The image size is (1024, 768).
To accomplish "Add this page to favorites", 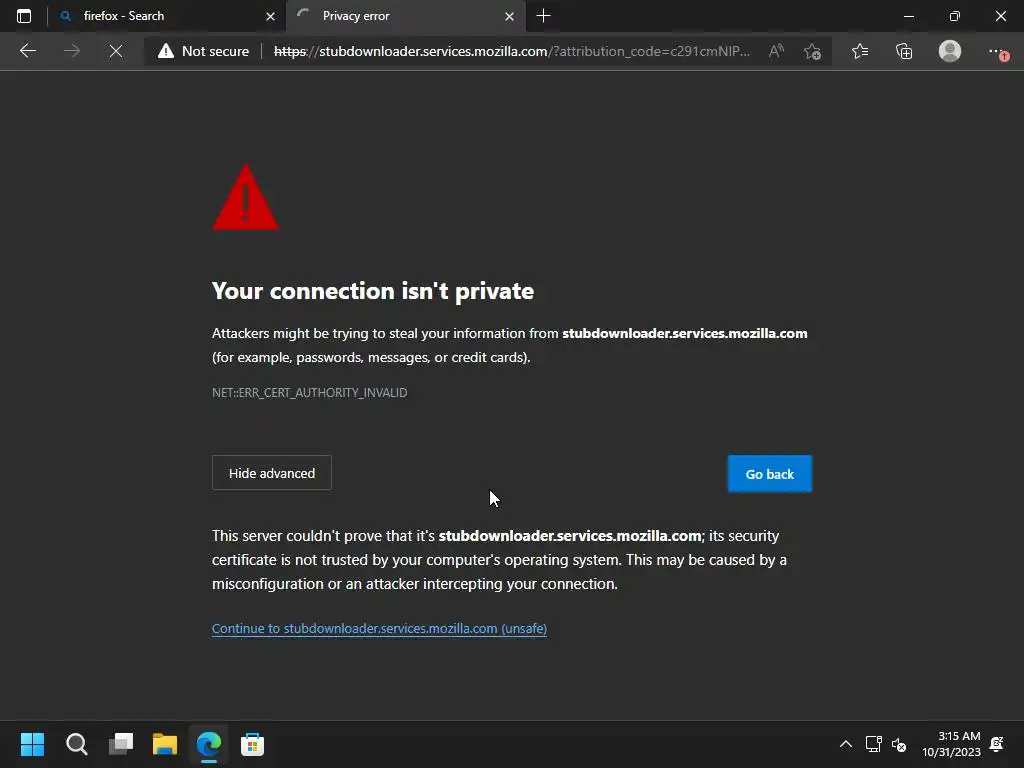I will (x=812, y=51).
